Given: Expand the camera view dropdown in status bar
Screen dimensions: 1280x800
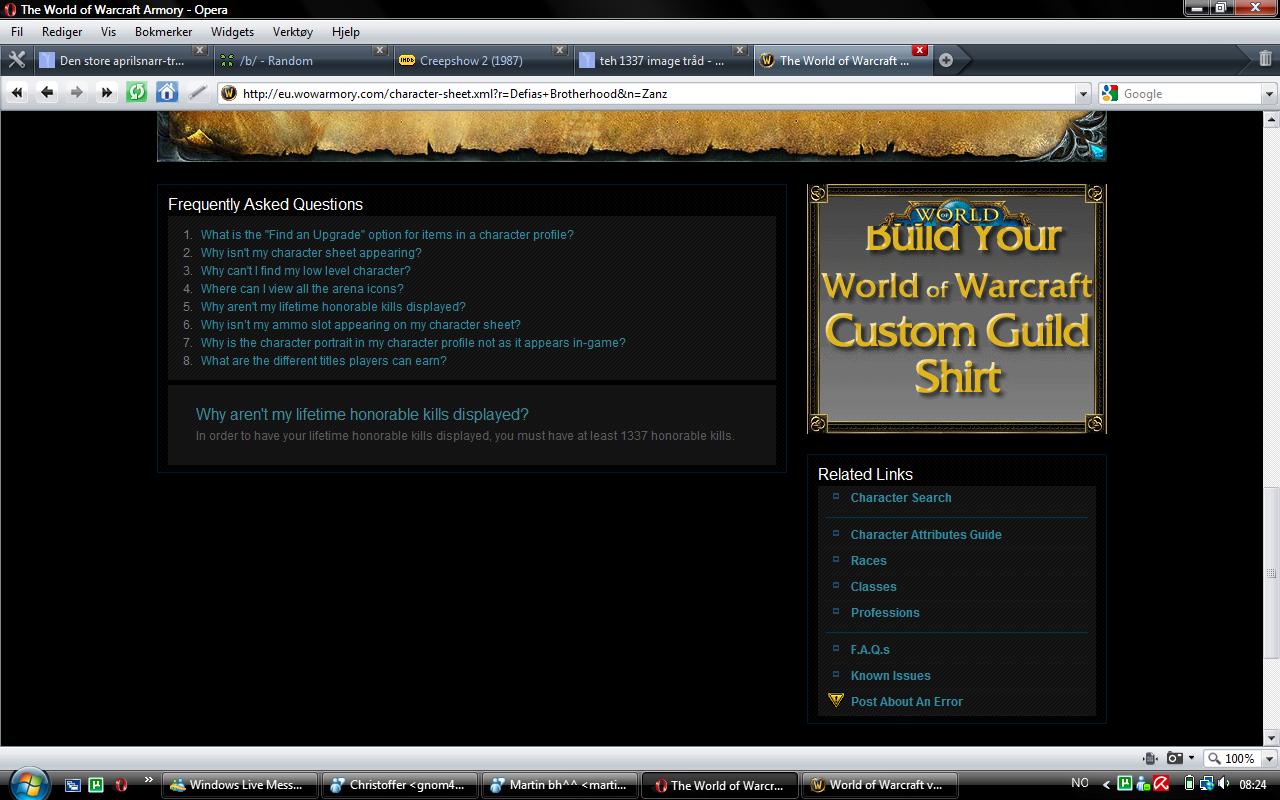Looking at the screenshot, I should (1191, 759).
